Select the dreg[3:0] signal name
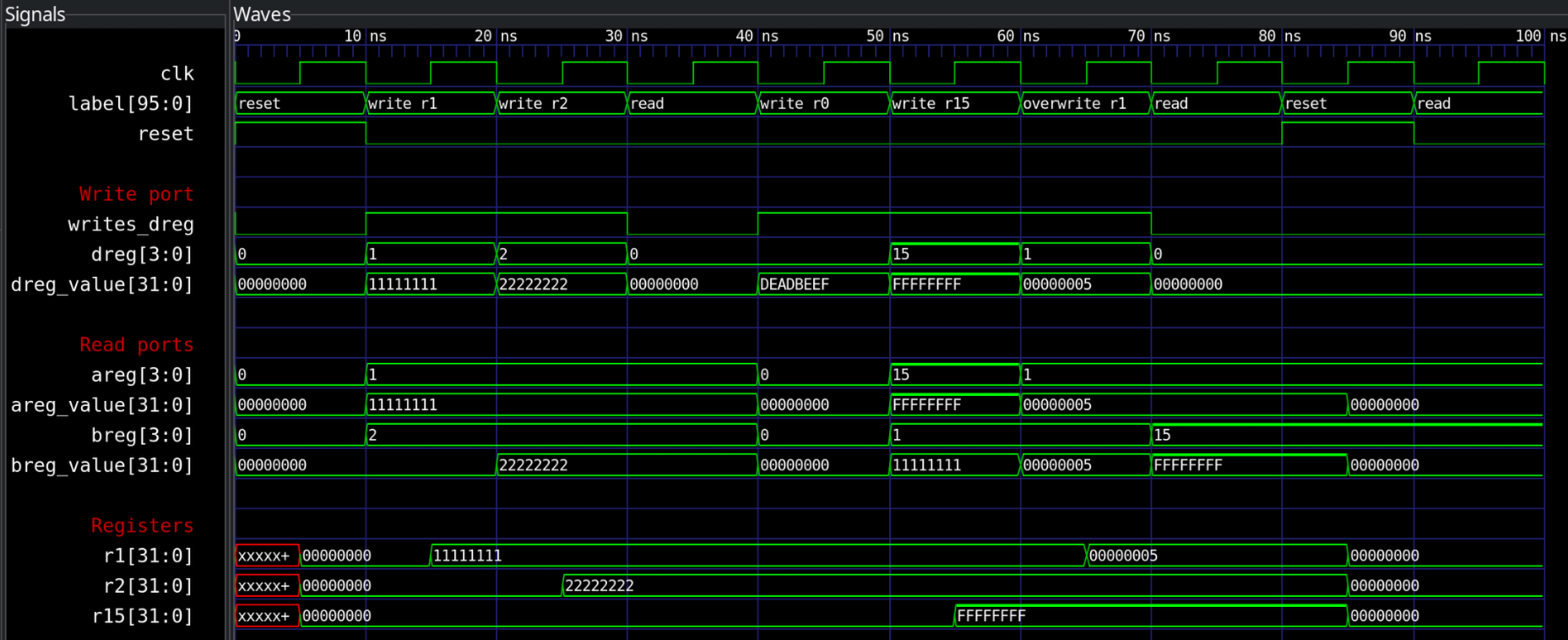The image size is (1568, 640). click(143, 254)
